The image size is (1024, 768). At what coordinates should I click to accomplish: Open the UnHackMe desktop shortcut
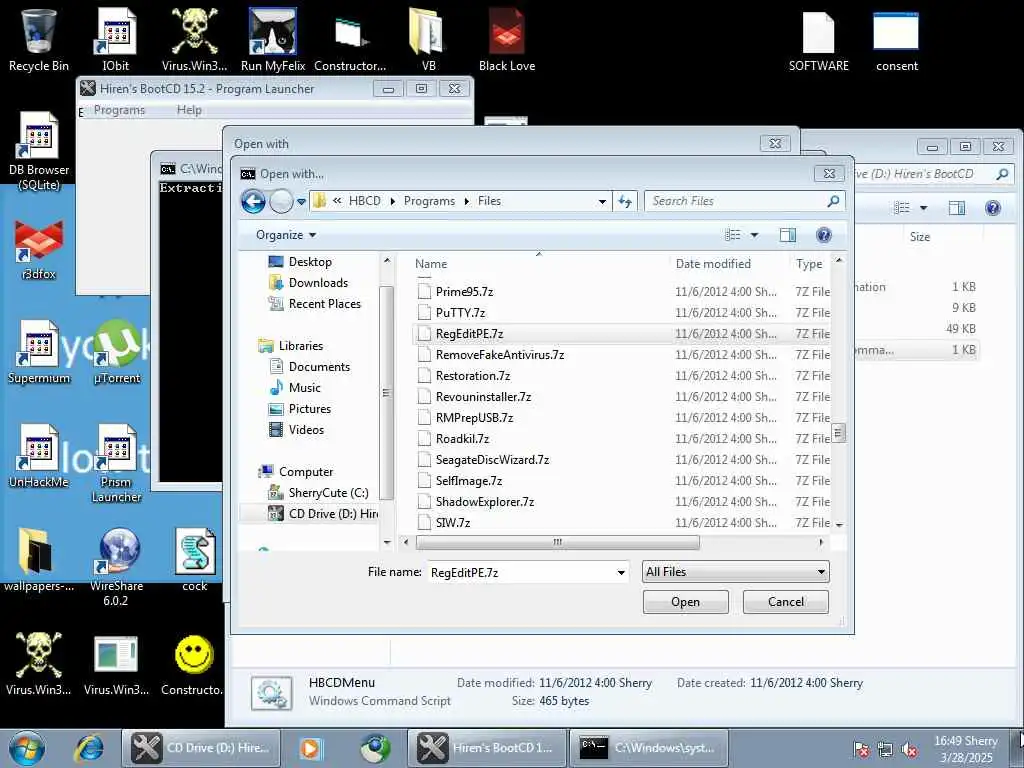click(x=39, y=456)
